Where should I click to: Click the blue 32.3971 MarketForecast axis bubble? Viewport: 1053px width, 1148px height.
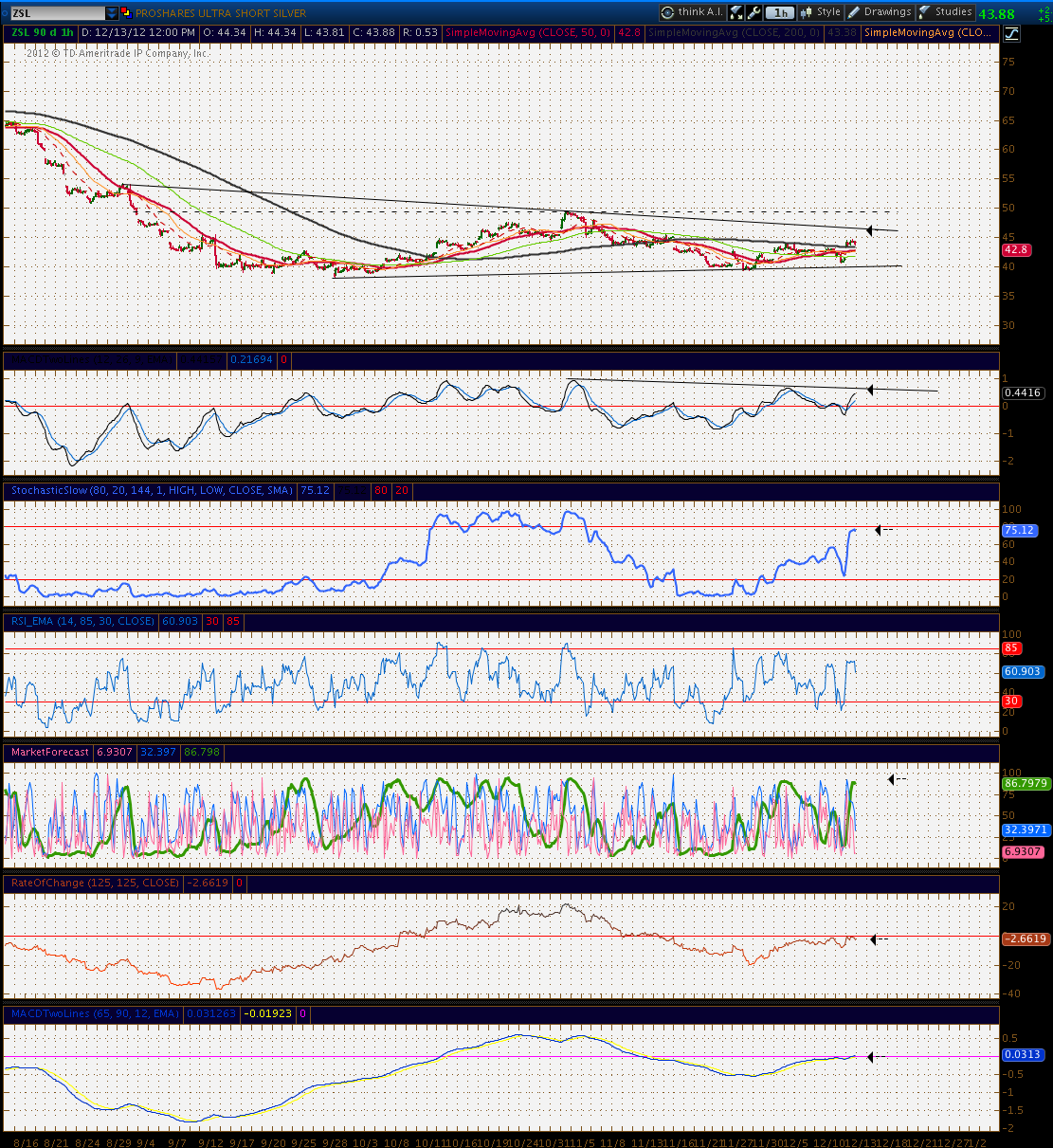[x=1026, y=829]
